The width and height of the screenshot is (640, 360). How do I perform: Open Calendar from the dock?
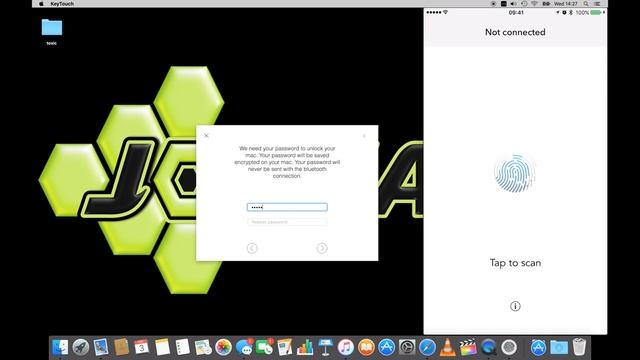tap(142, 347)
